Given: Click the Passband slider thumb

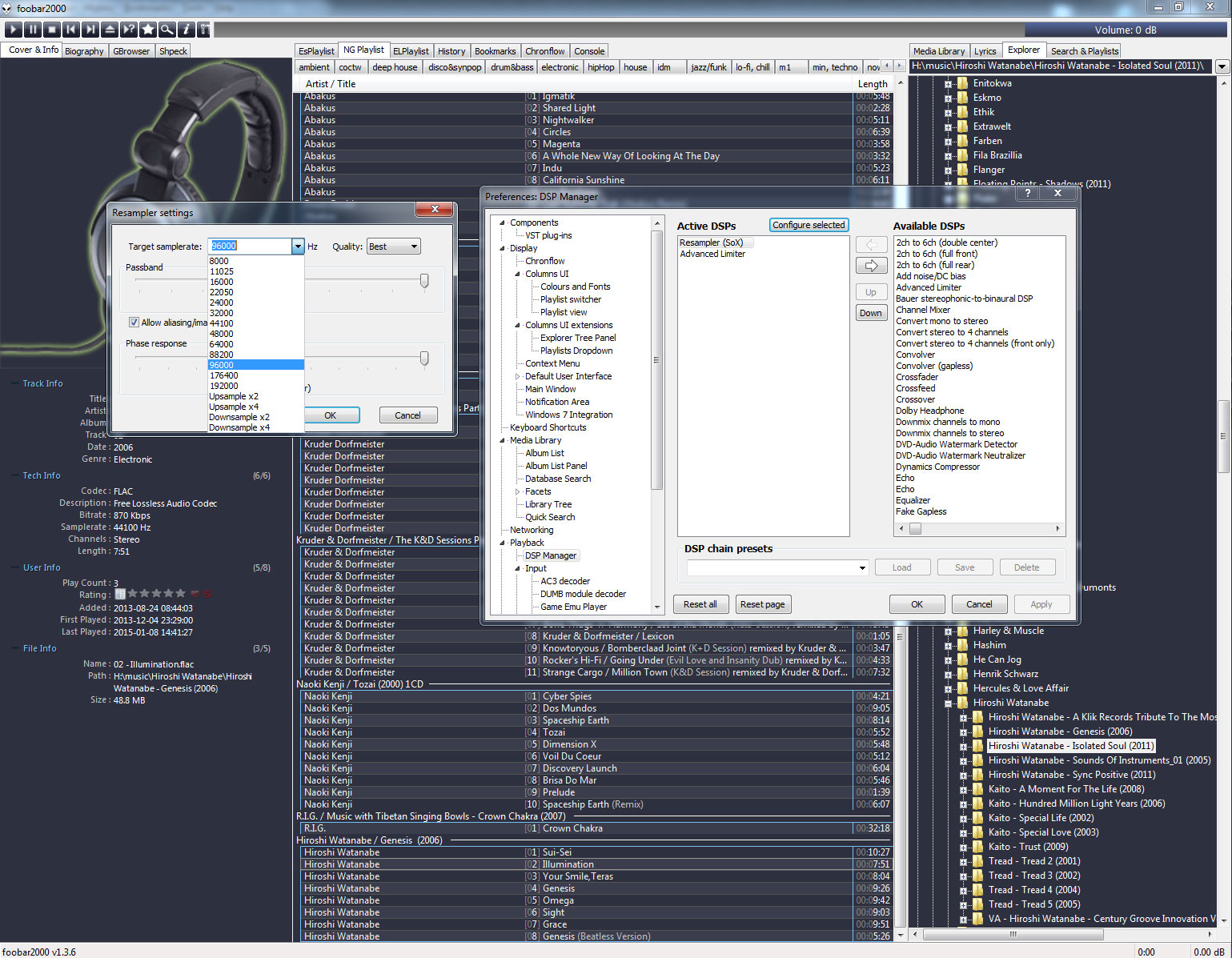Looking at the screenshot, I should click(424, 281).
